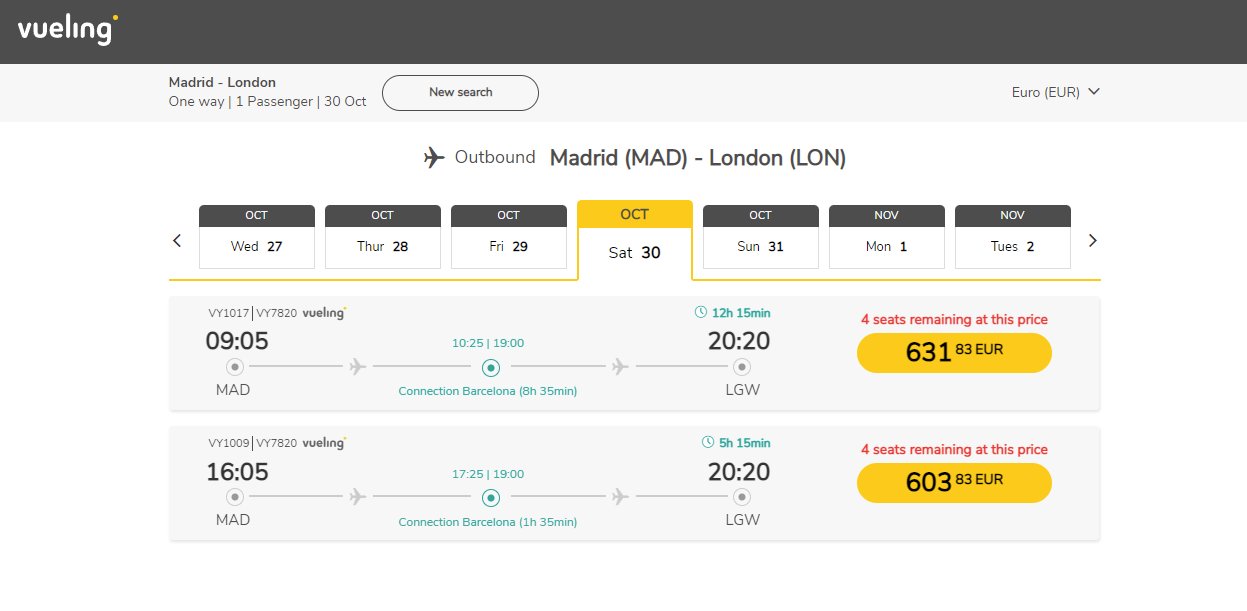
Task: Show earlier dates with left arrow
Action: (x=177, y=240)
